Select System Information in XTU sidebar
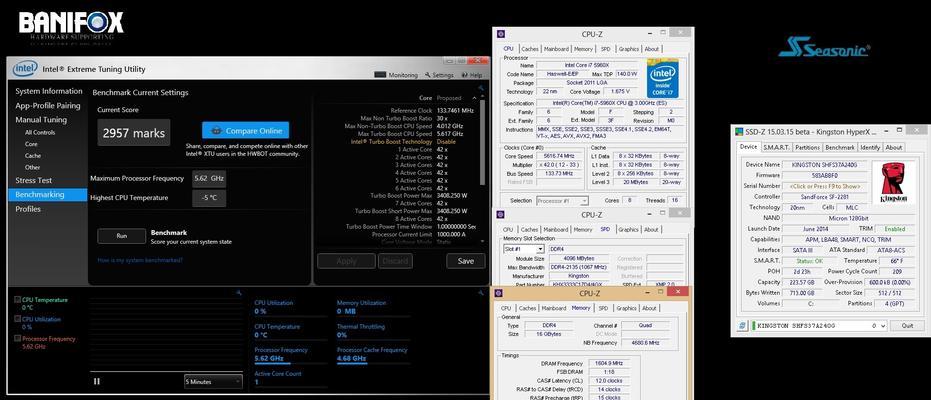 tap(49, 91)
